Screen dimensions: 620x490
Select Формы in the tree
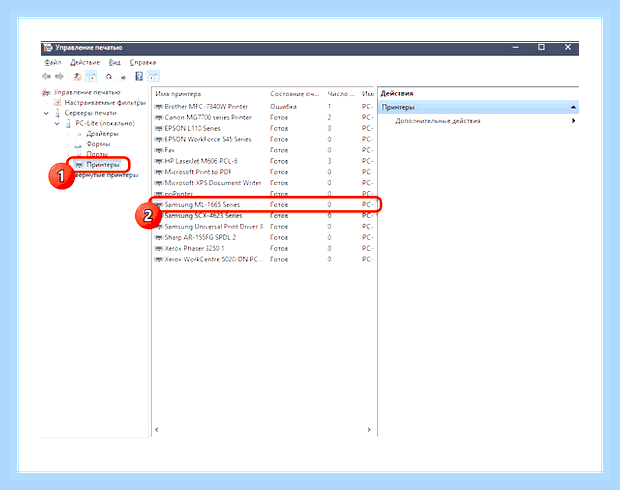tap(98, 144)
